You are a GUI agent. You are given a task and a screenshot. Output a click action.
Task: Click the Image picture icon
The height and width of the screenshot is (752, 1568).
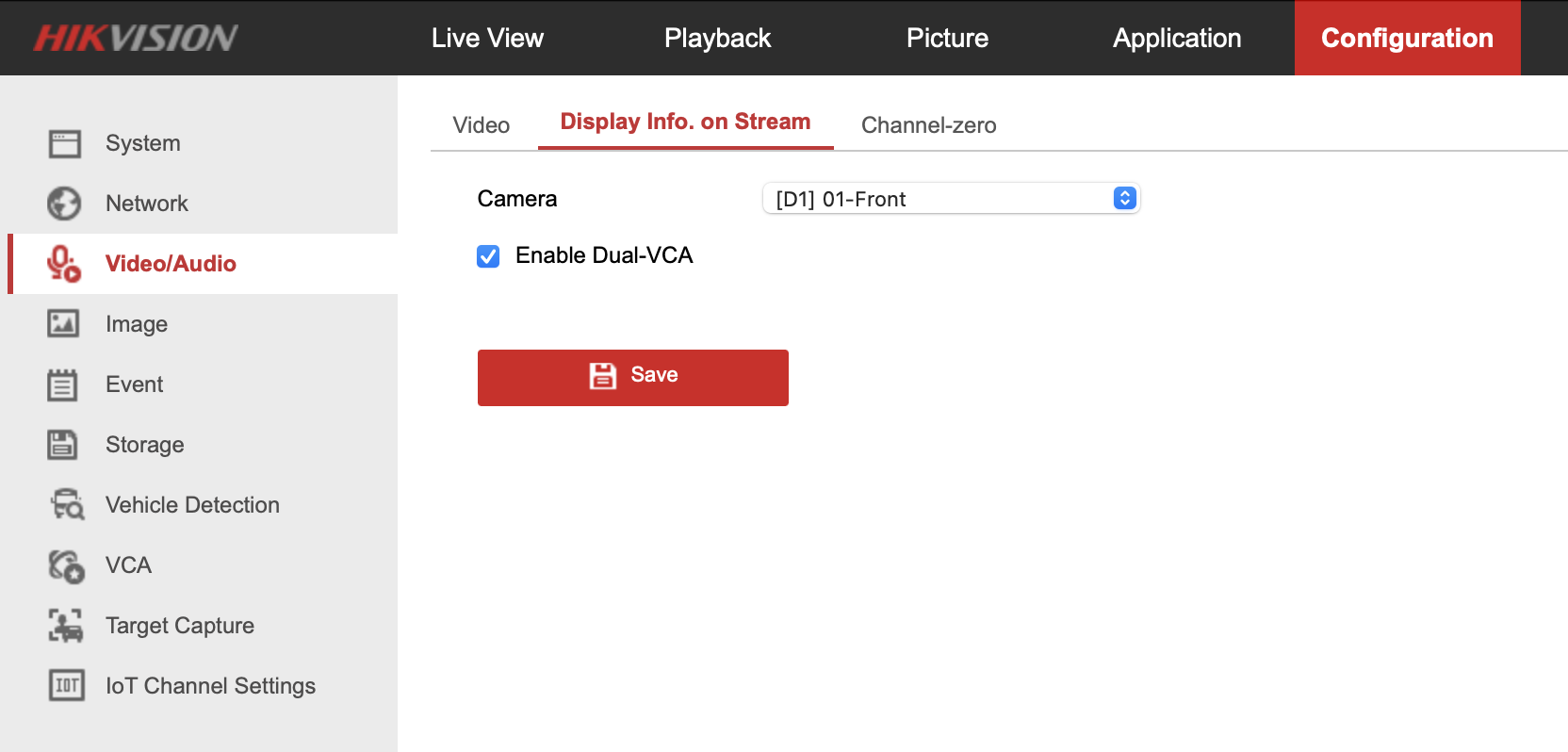click(x=64, y=324)
